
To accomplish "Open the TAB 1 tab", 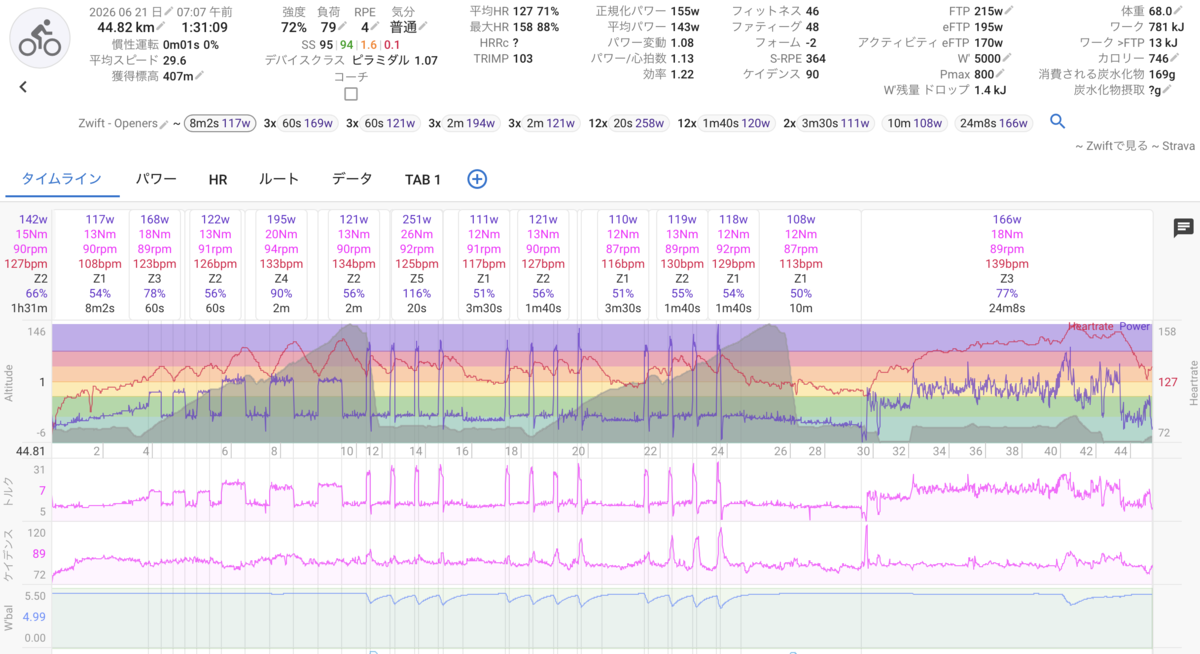I will point(423,179).
